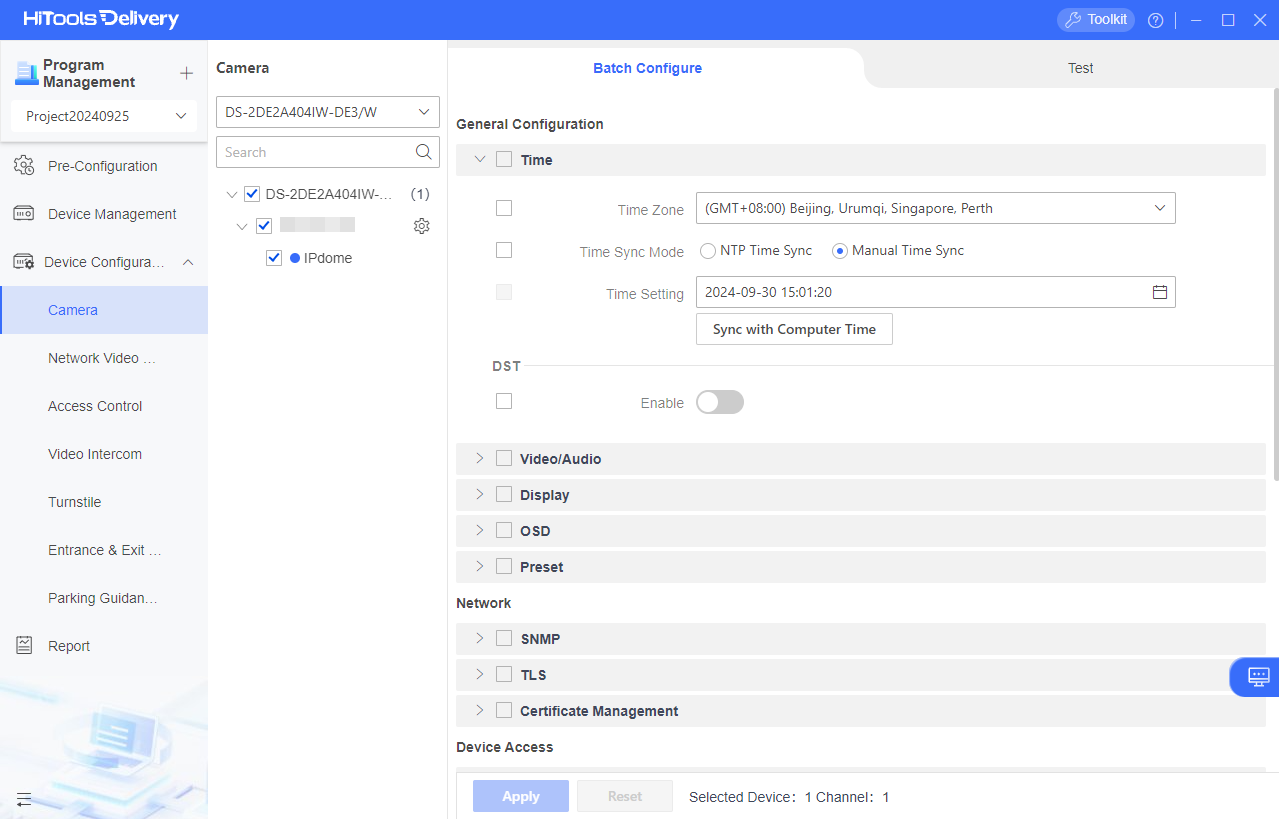Click the plus icon to add program

(186, 74)
